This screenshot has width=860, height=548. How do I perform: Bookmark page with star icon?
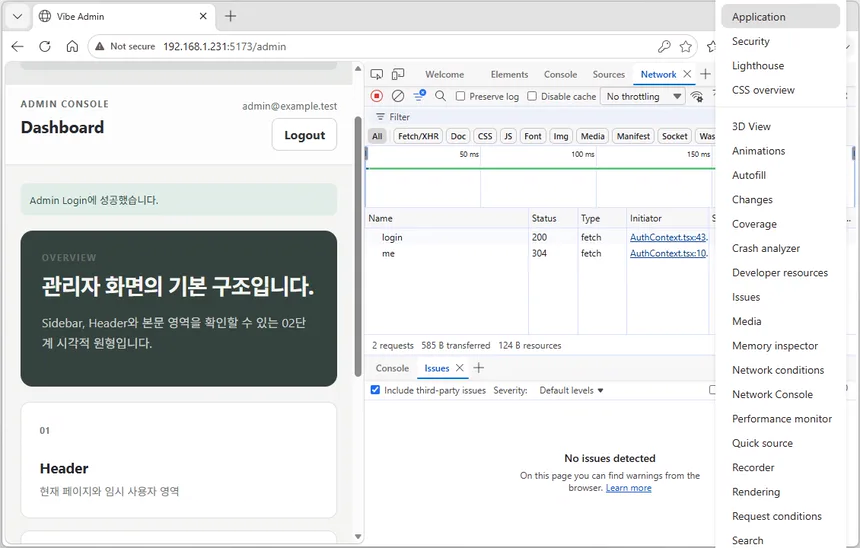(x=686, y=47)
